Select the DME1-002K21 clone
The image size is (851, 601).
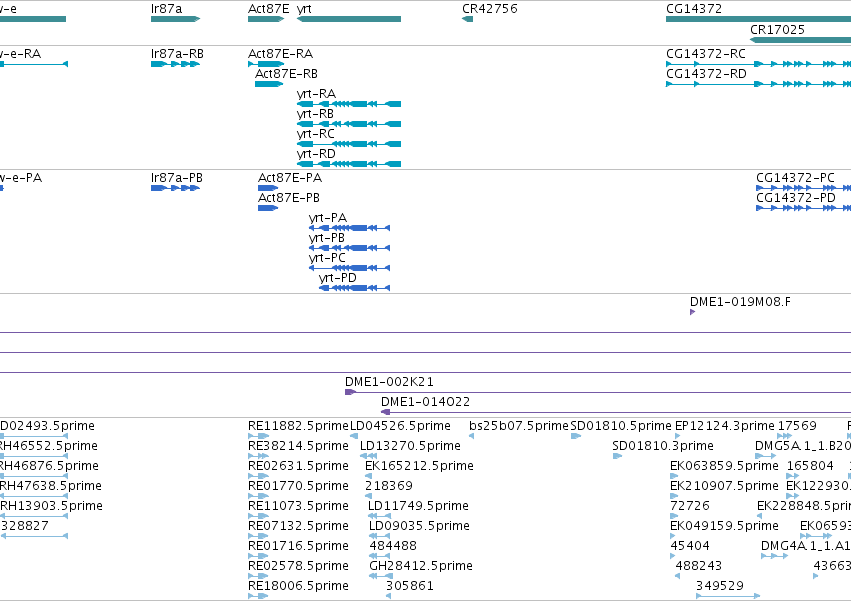coord(598,392)
